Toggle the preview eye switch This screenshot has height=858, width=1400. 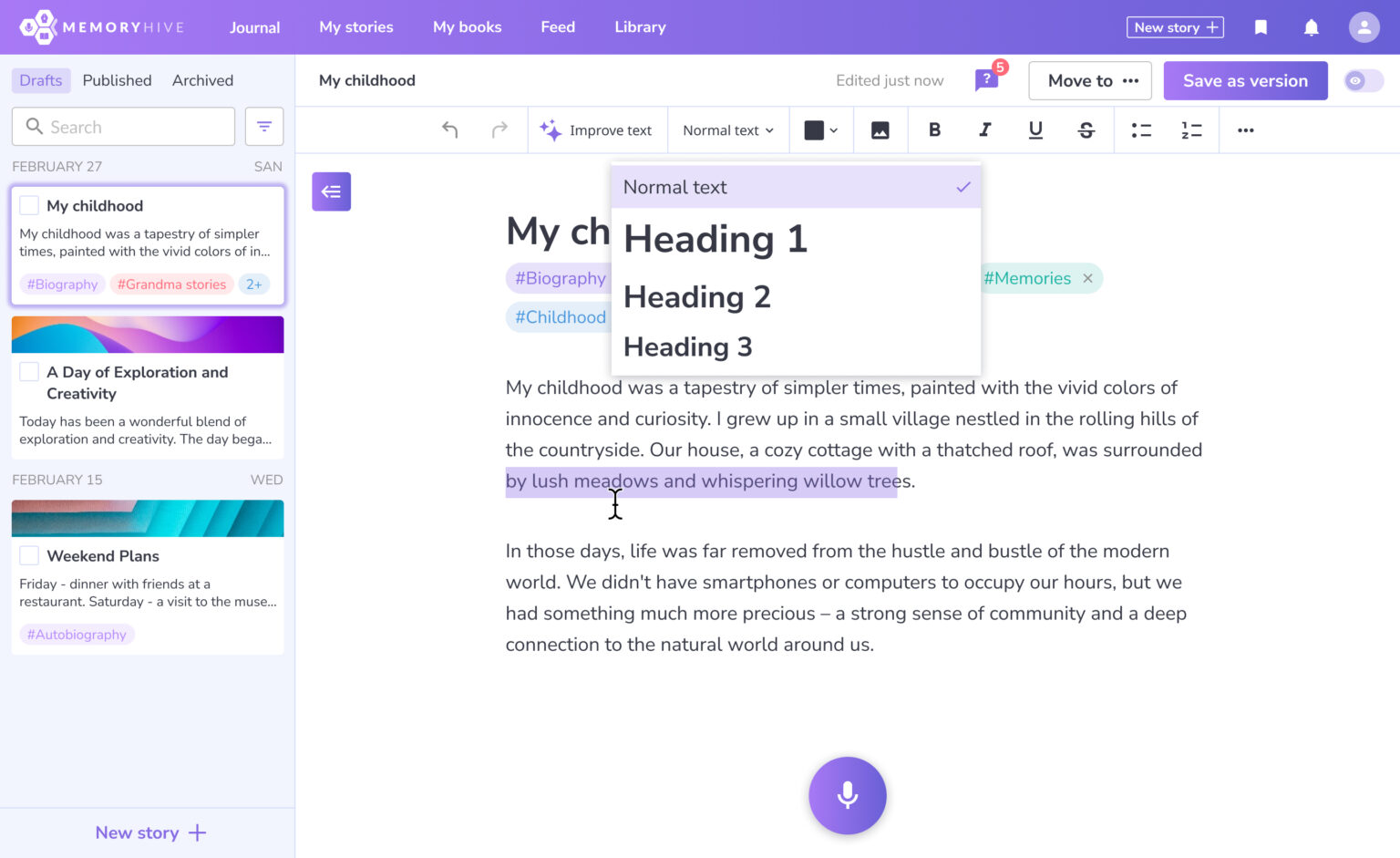(x=1363, y=81)
